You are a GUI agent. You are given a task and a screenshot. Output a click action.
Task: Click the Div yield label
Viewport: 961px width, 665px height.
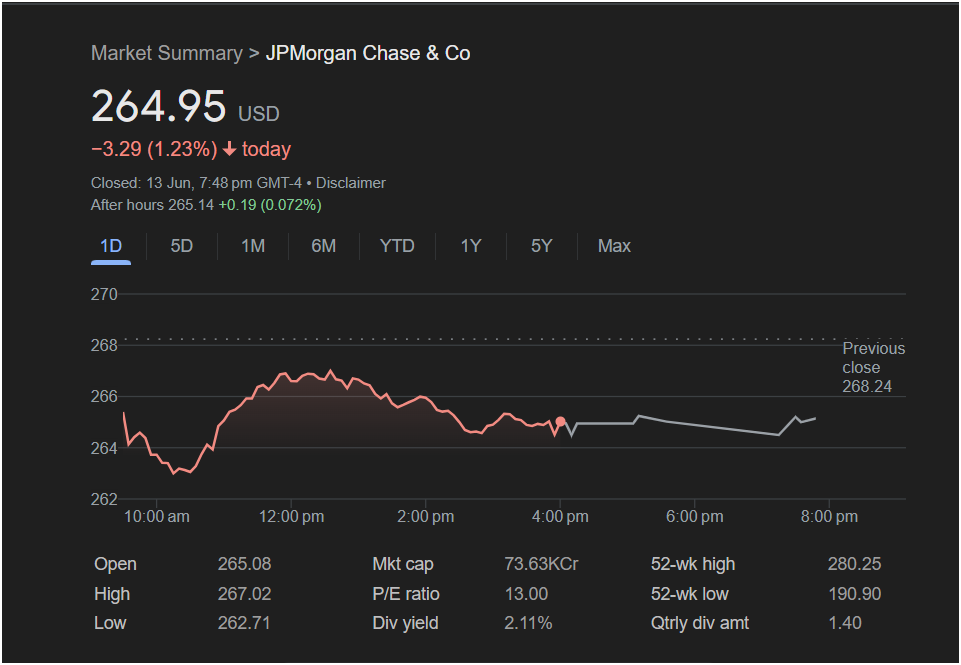pos(405,623)
